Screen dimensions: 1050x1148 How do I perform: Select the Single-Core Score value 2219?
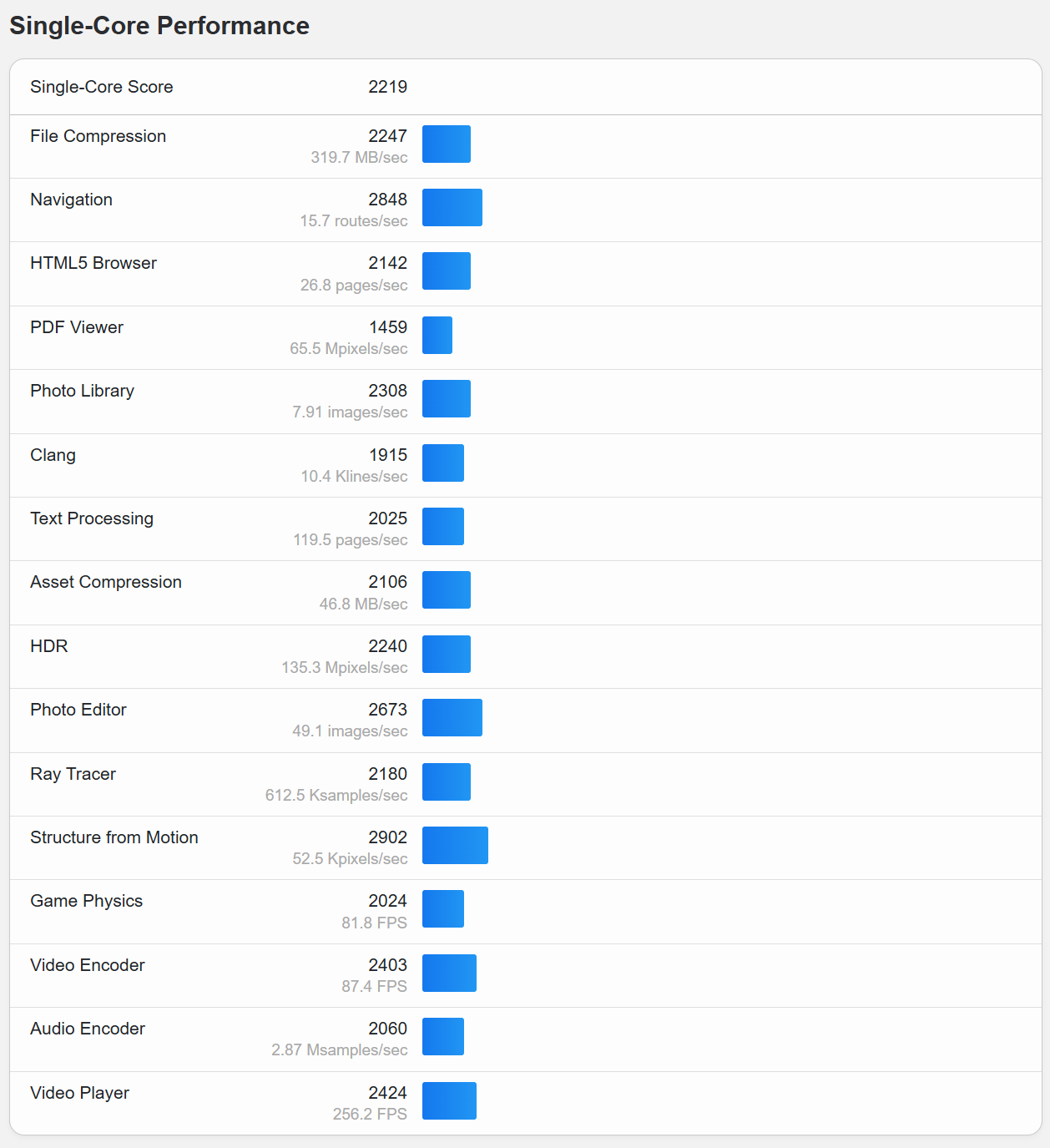(388, 87)
